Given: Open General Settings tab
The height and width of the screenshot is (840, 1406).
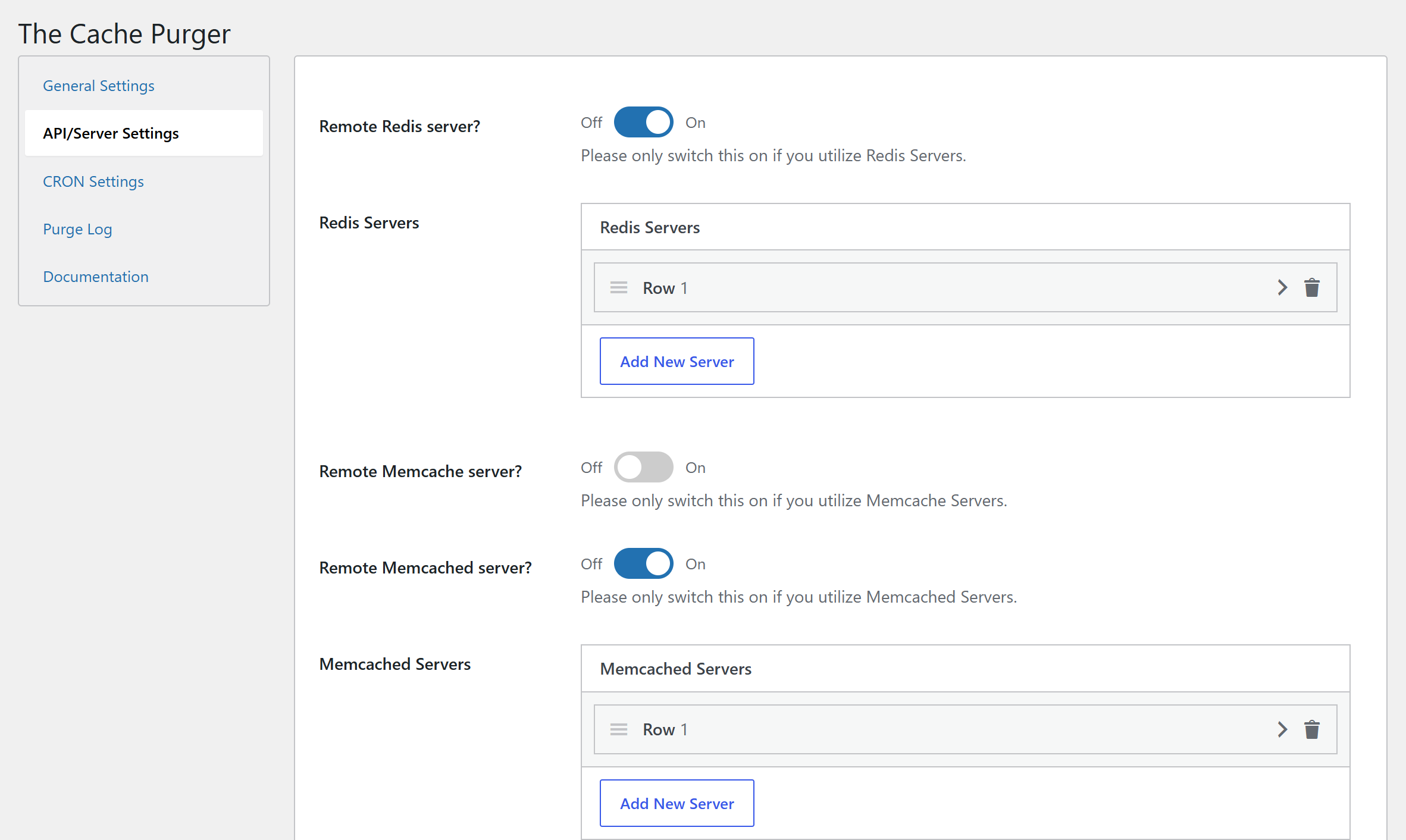Looking at the screenshot, I should pyautogui.click(x=99, y=86).
